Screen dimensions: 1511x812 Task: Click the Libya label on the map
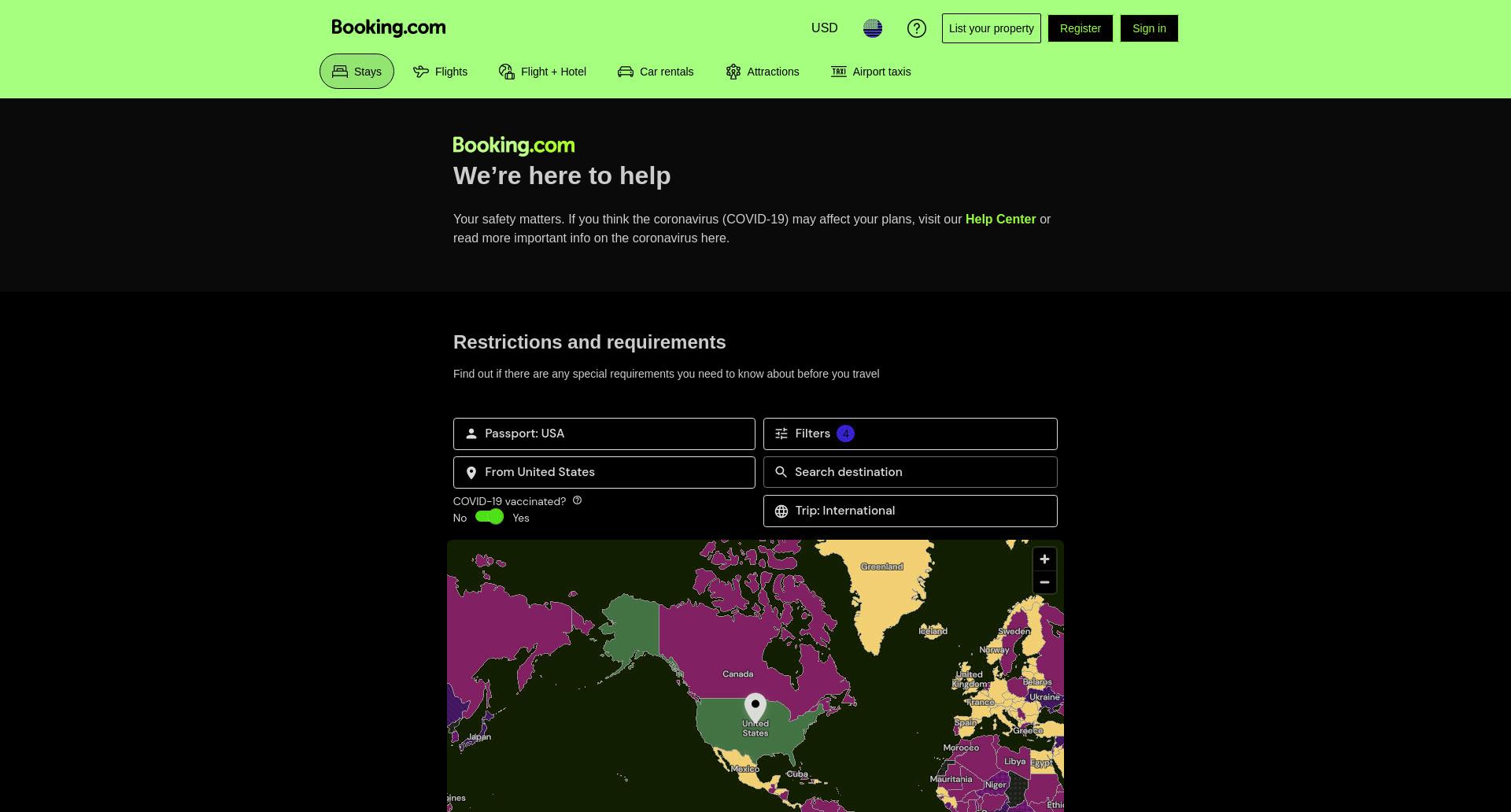(1015, 762)
